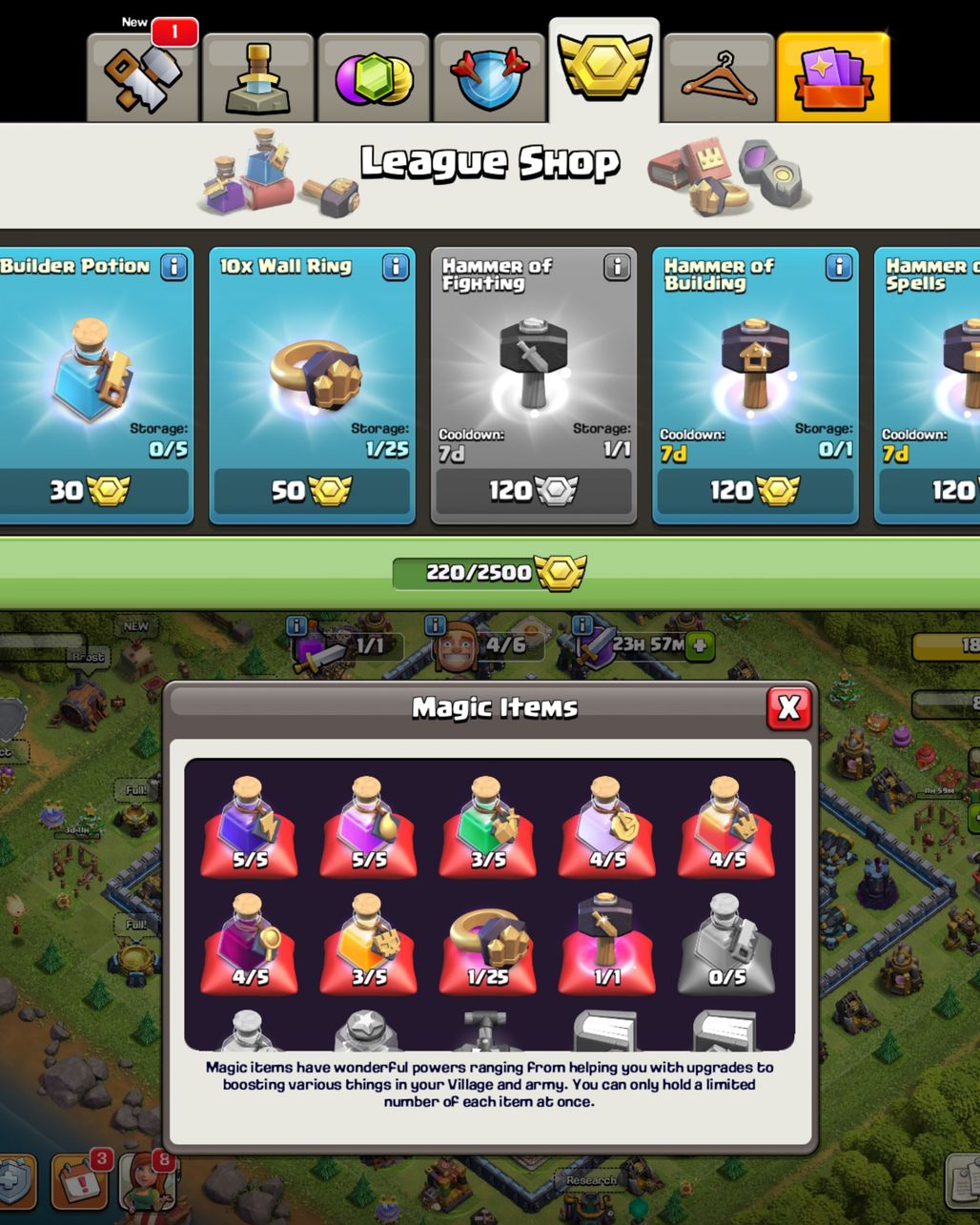The width and height of the screenshot is (980, 1225).
Task: Click the 220/2500 league medals progress bar
Action: click(x=490, y=573)
